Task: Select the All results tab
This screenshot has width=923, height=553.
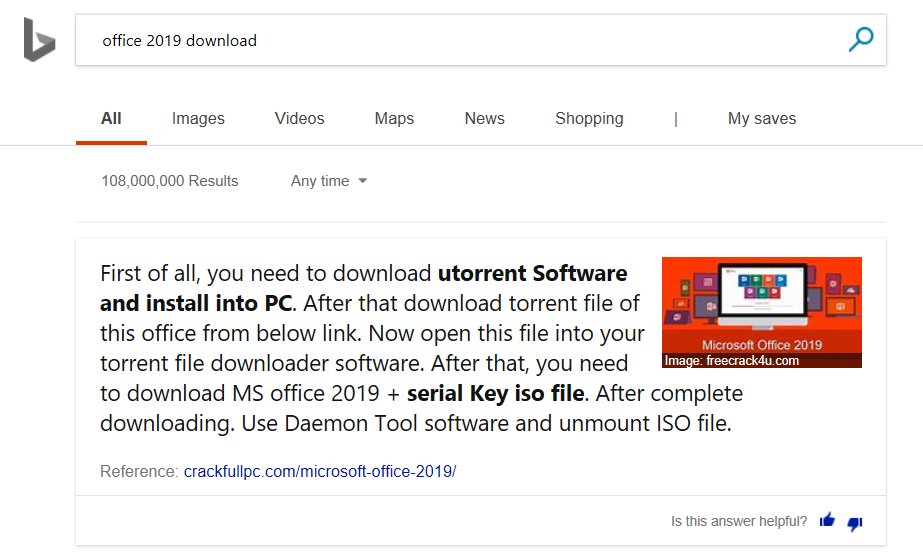Action: click(111, 118)
